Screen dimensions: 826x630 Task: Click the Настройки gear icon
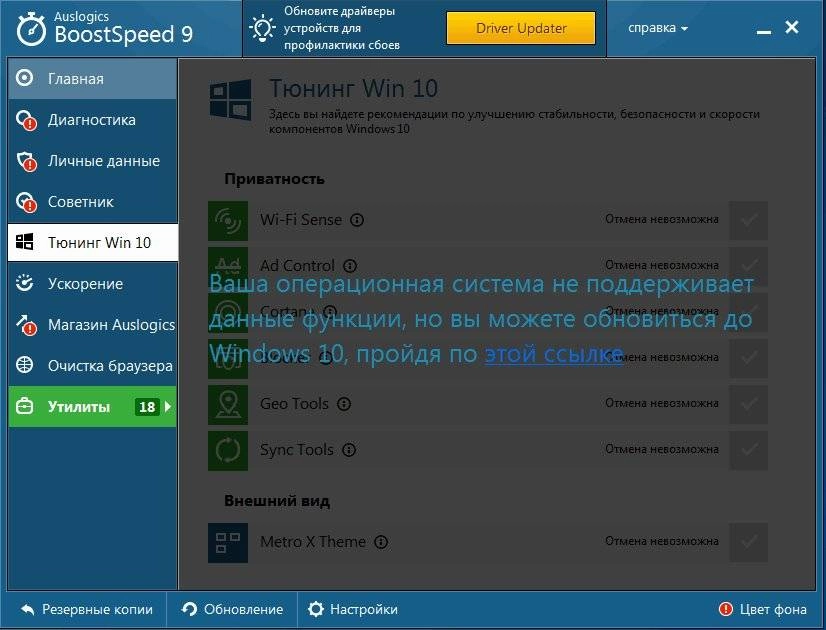coord(316,609)
